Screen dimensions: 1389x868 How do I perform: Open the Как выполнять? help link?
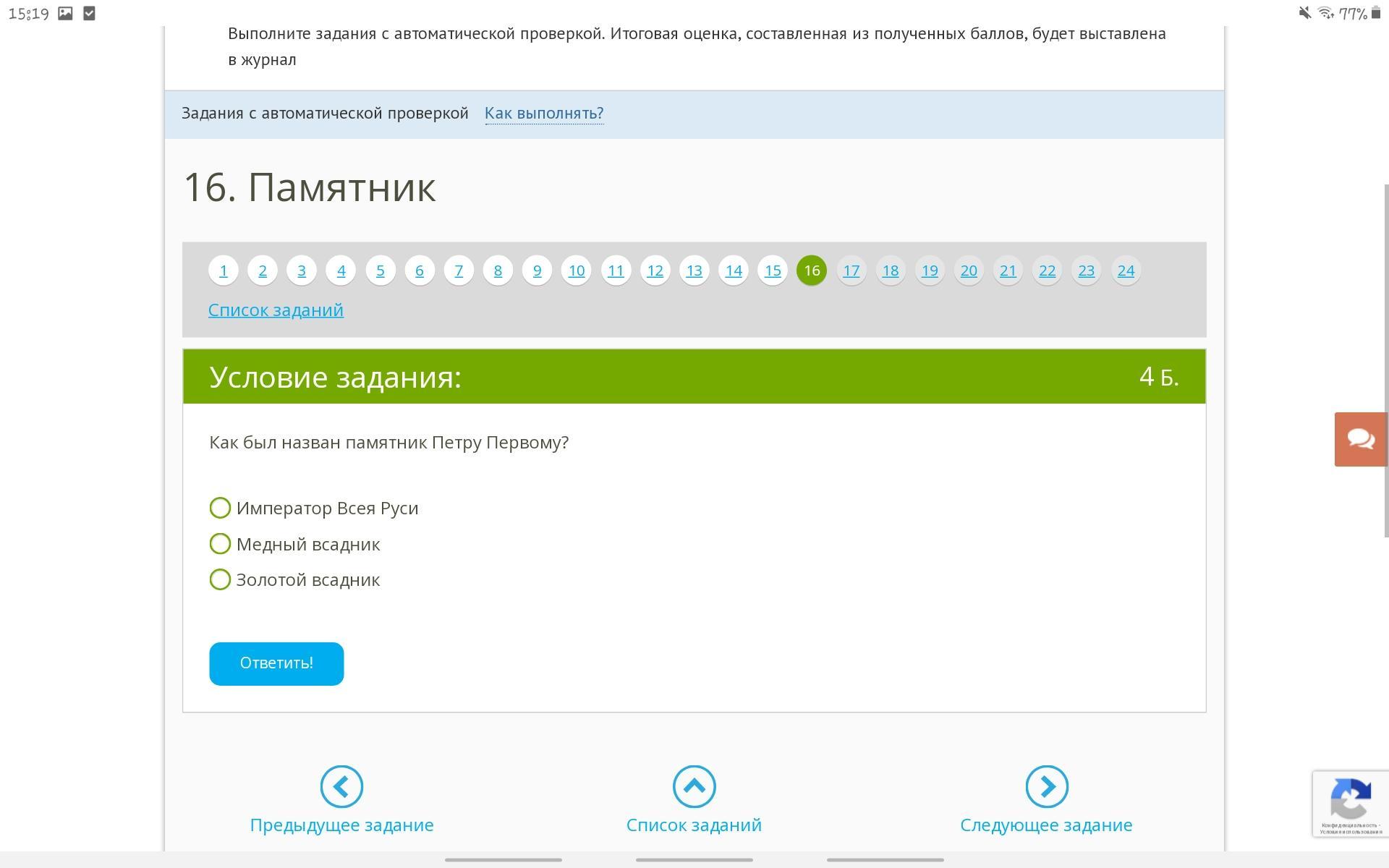(544, 114)
